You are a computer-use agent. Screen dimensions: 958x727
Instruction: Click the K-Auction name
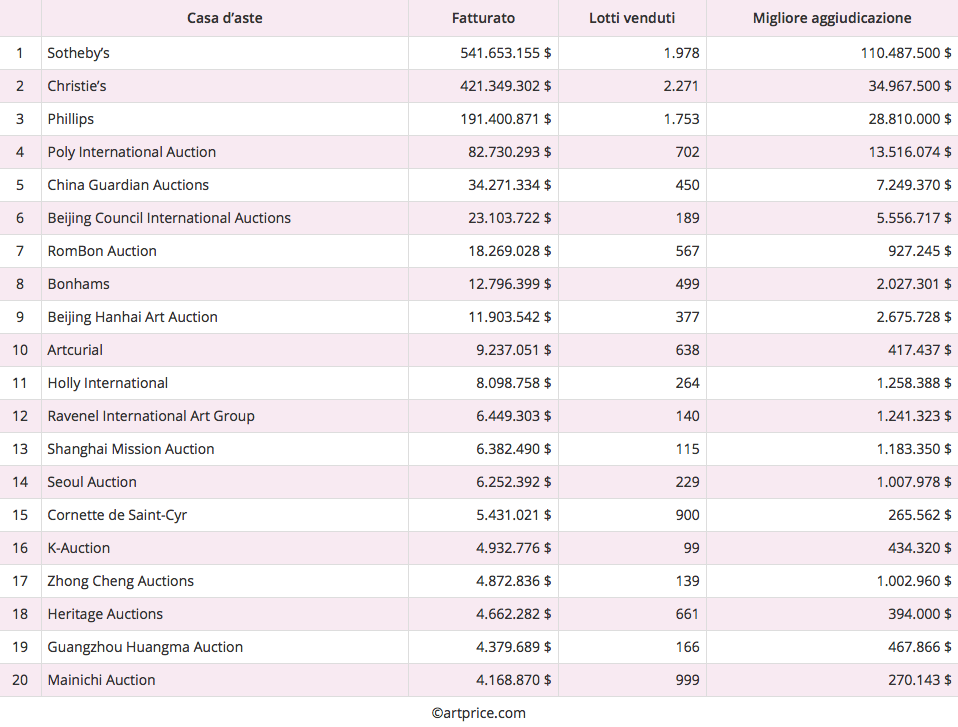tap(79, 548)
